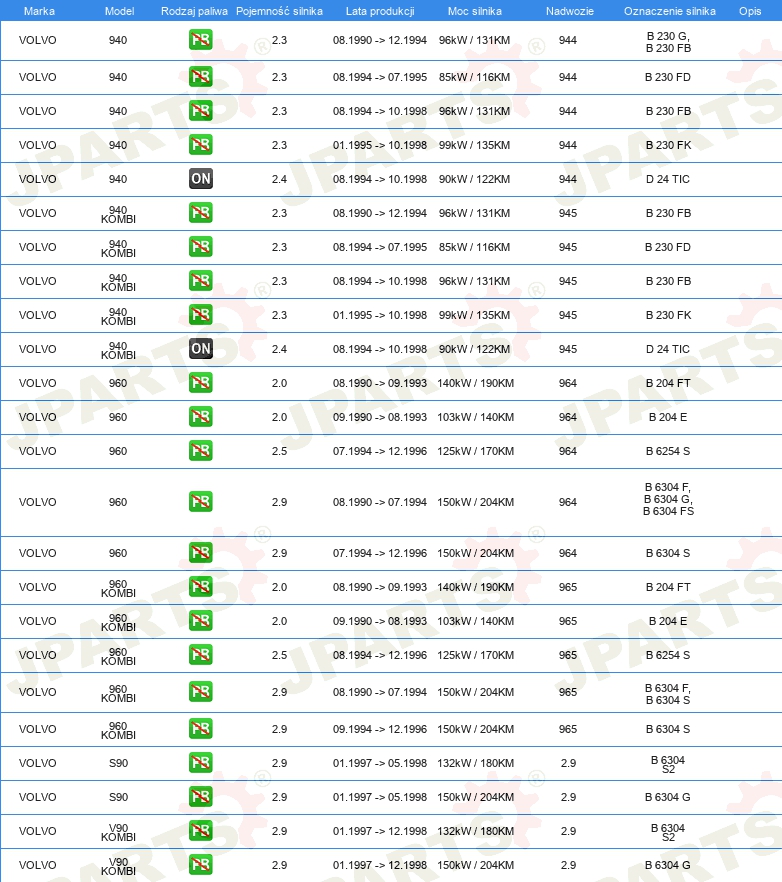Click the '964' body cell in the B 204 E row

pyautogui.click(x=568, y=417)
